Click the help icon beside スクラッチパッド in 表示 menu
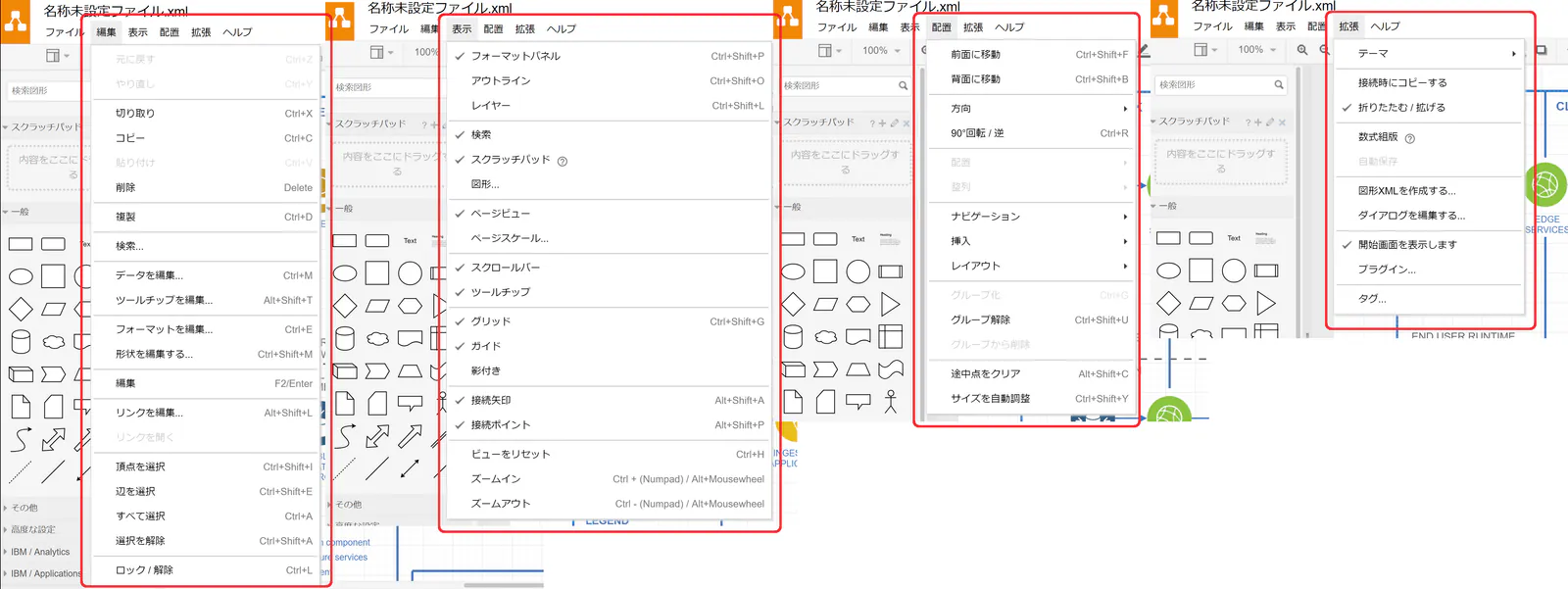This screenshot has width=1568, height=589. pyautogui.click(x=563, y=161)
